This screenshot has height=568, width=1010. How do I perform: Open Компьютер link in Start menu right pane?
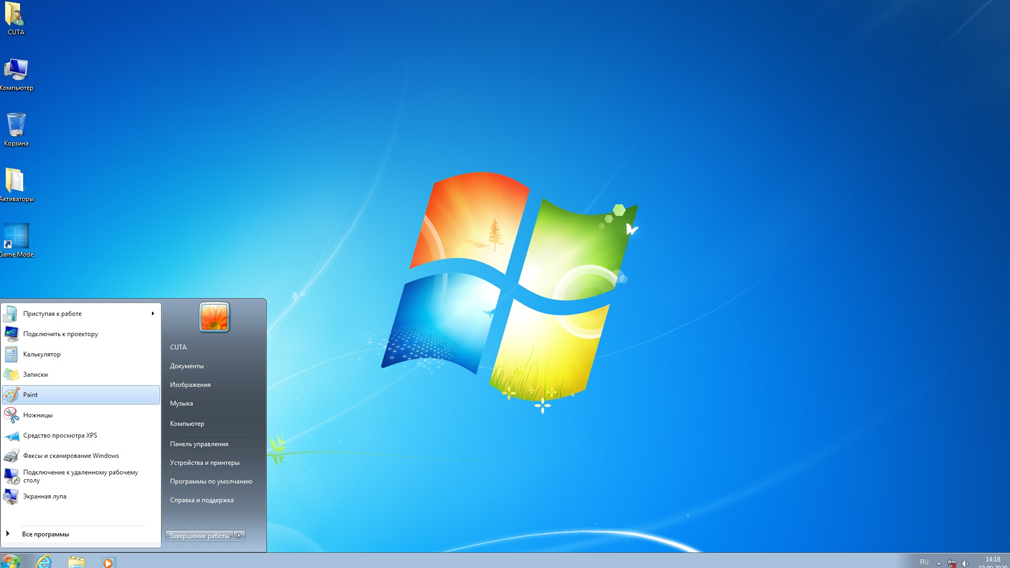click(x=187, y=424)
